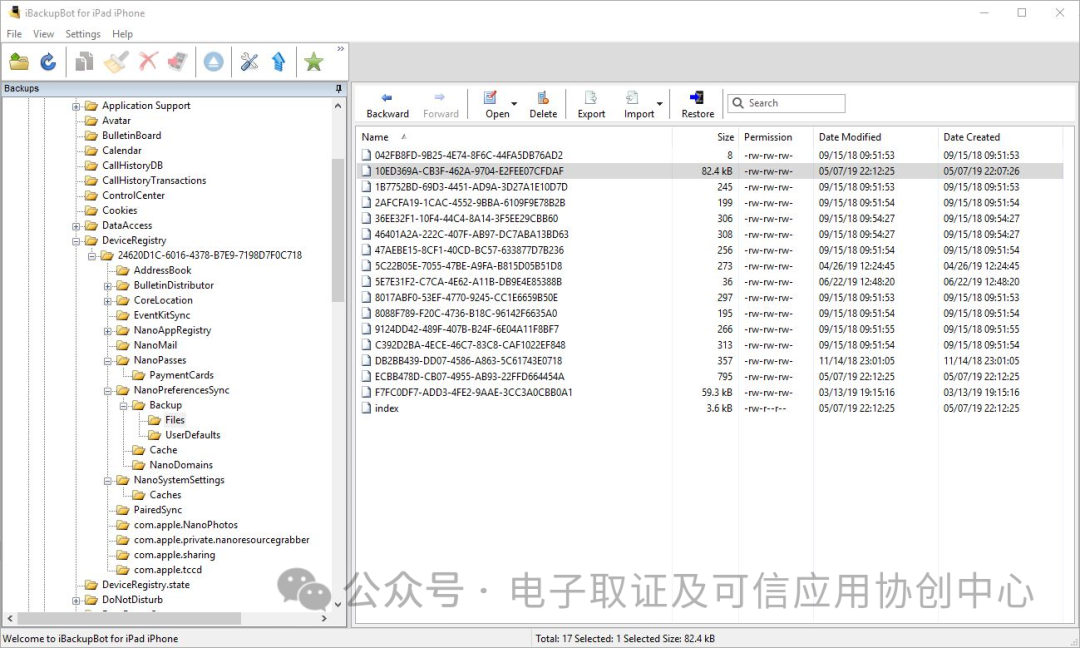Click the Search input field
The image size is (1080, 648).
(x=787, y=103)
